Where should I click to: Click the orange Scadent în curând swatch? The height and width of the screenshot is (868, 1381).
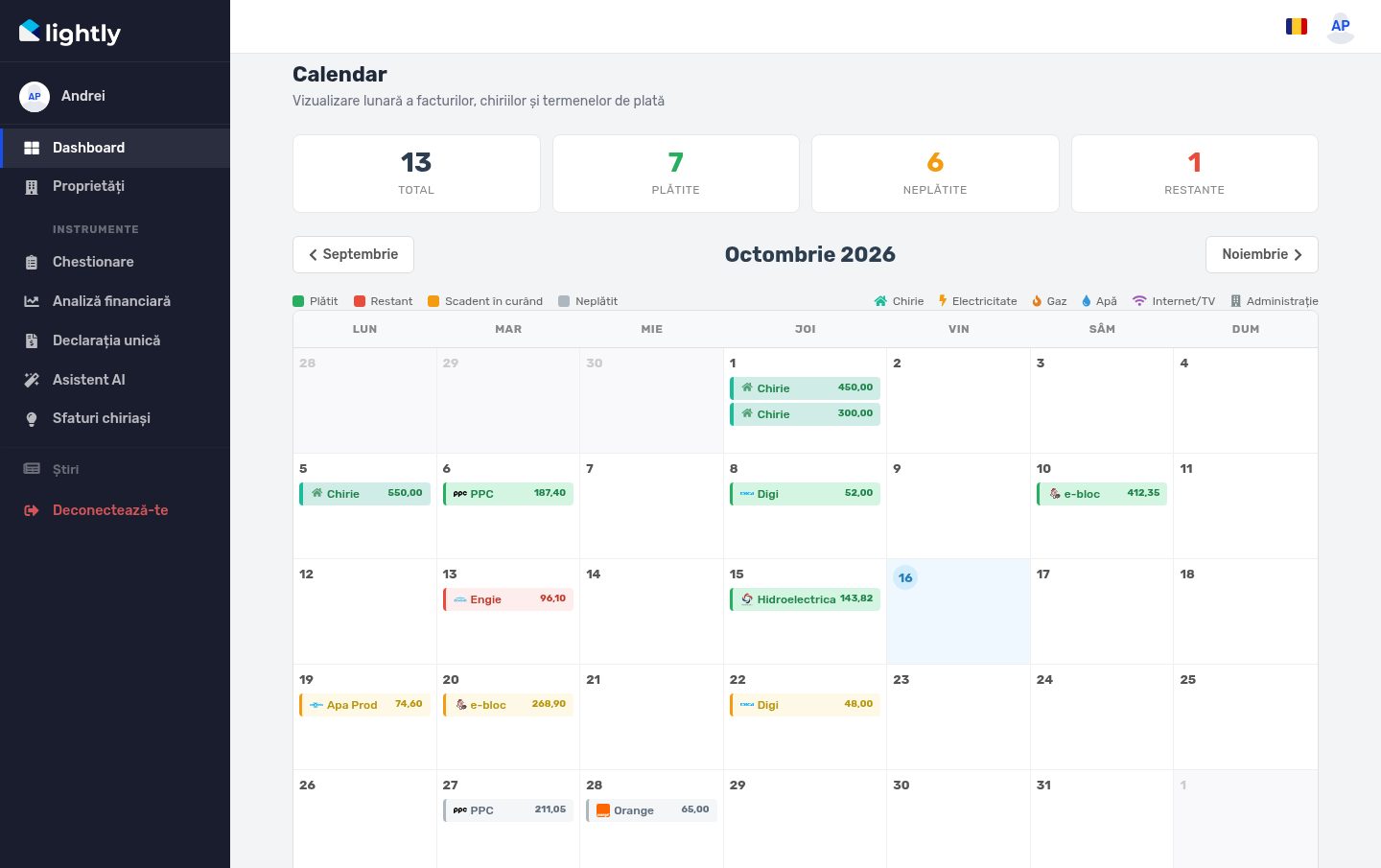click(433, 301)
